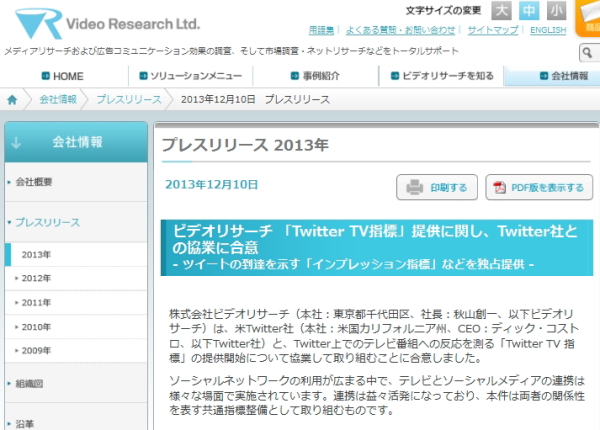Switch to the ENGLISH site
This screenshot has width=600, height=430.
click(548, 30)
